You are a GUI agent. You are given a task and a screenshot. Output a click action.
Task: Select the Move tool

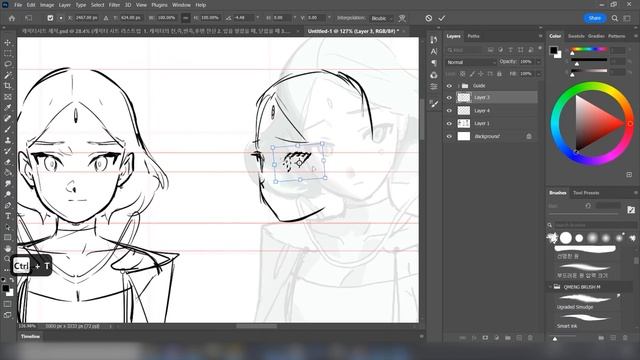coord(7,42)
